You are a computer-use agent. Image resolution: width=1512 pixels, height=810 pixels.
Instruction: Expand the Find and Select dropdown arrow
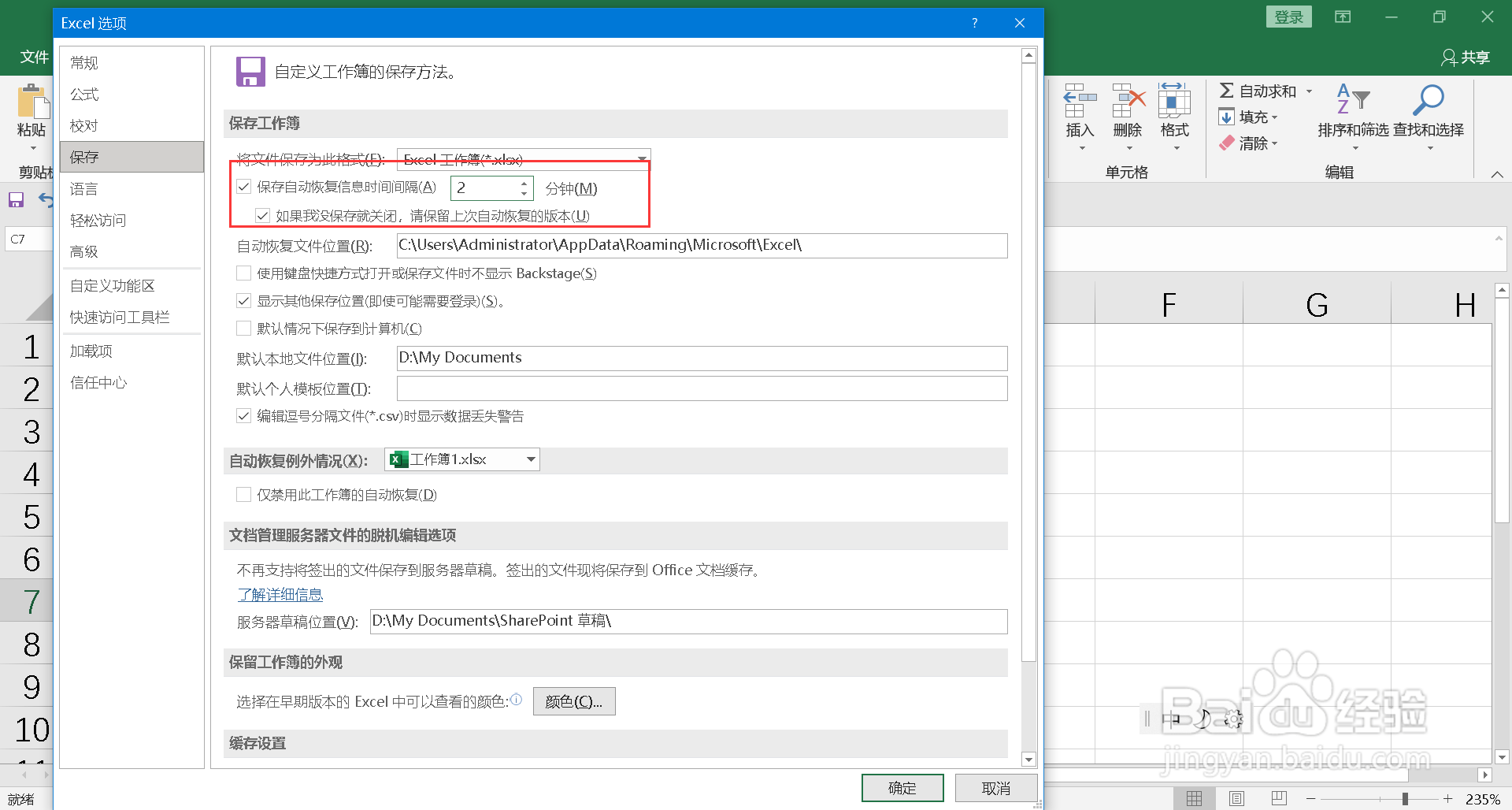tap(1430, 148)
